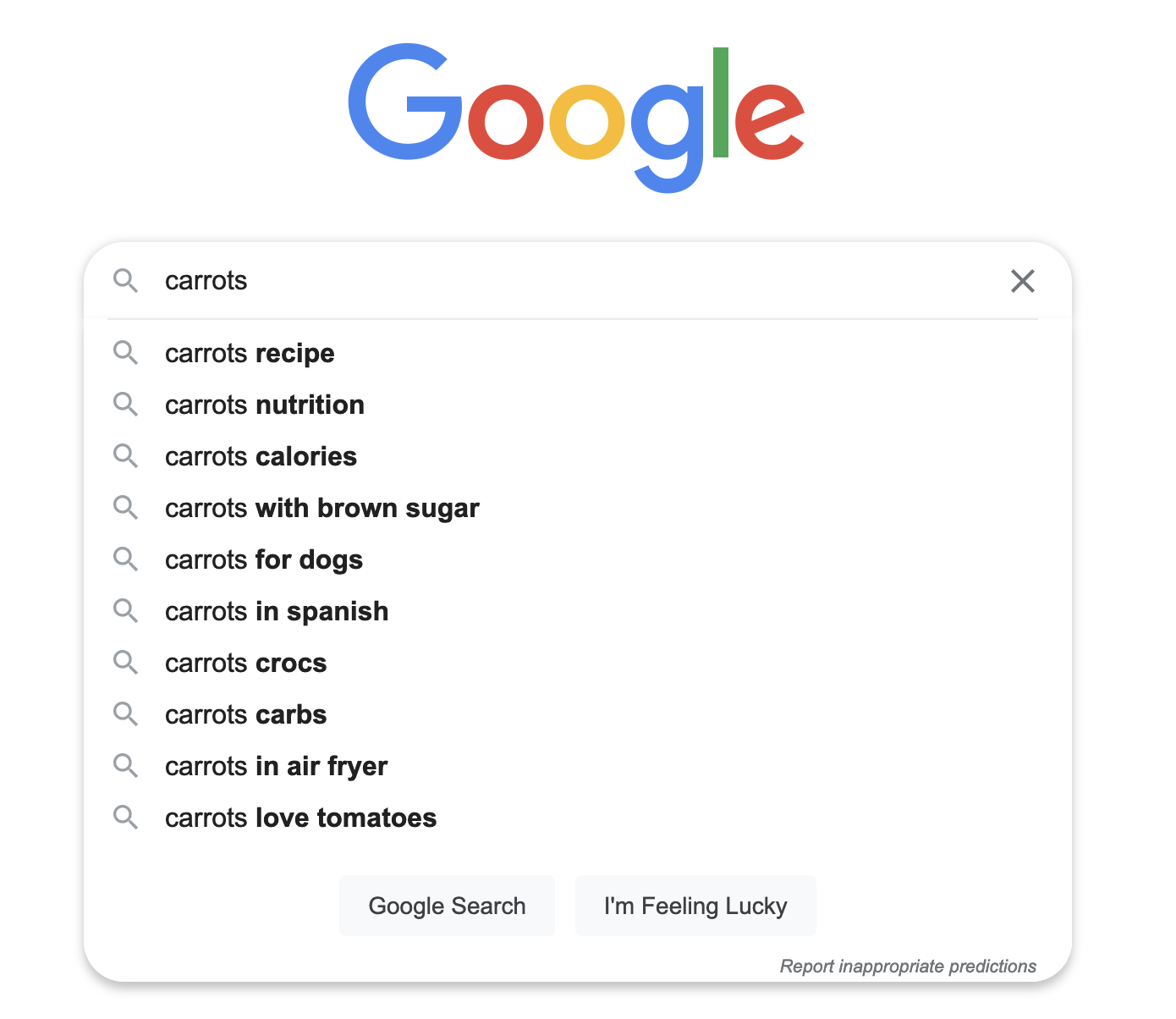1176x1019 pixels.
Task: Click search icon beside 'carrots nutrition'
Action: click(125, 405)
